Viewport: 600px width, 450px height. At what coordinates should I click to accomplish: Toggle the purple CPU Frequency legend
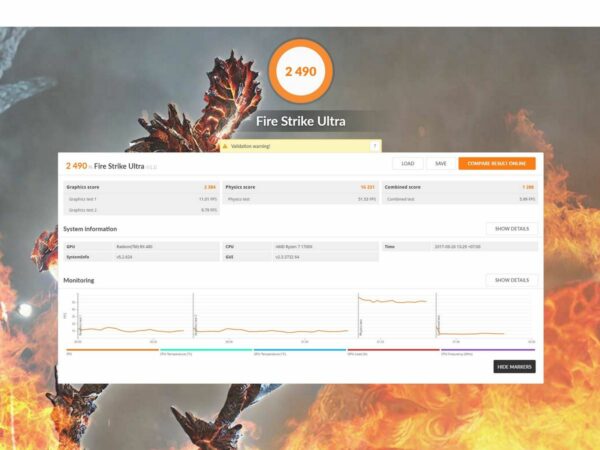coord(488,351)
